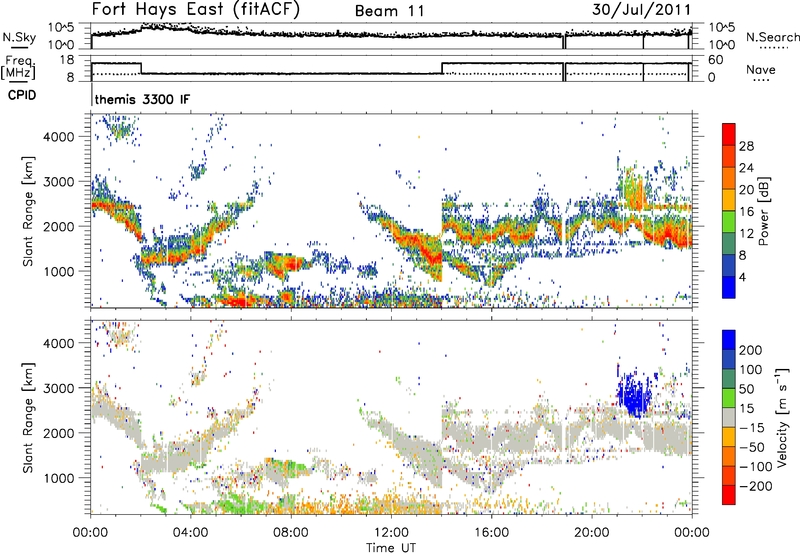
Task: Click the '20:00' tick label on the time axis
Action: coord(591,533)
